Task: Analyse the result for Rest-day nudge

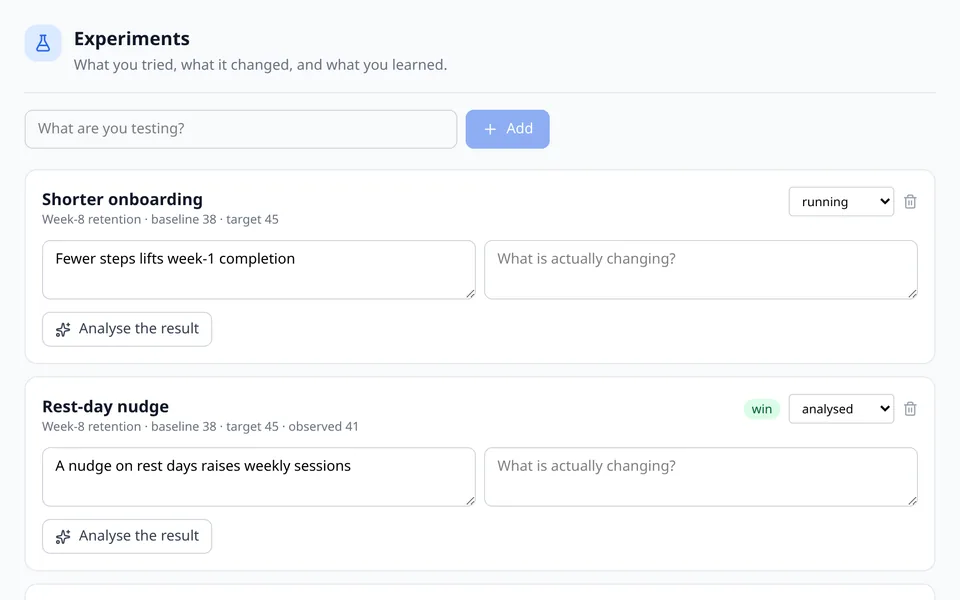Action: [x=127, y=536]
